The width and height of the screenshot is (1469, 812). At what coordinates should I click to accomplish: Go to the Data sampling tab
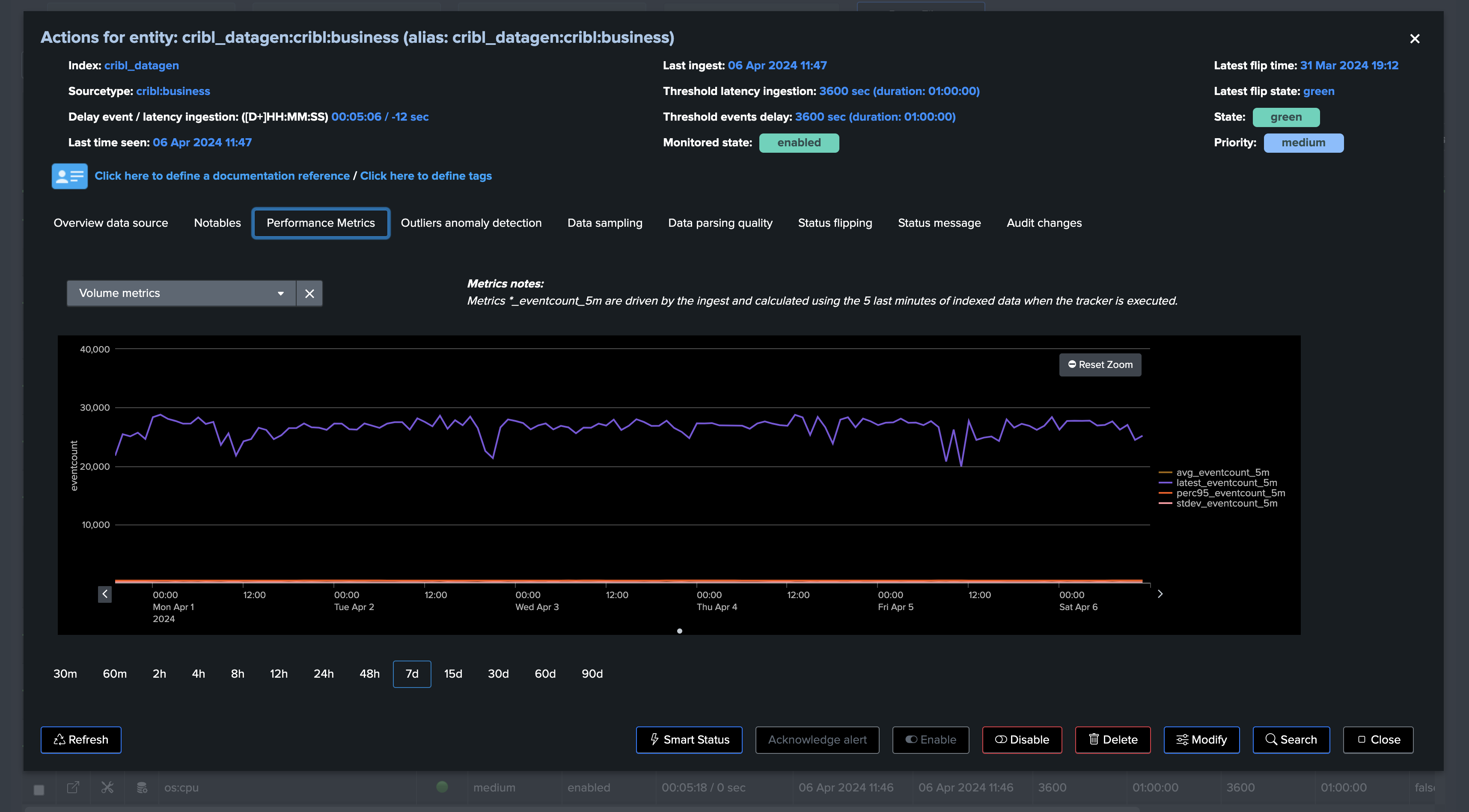(605, 223)
